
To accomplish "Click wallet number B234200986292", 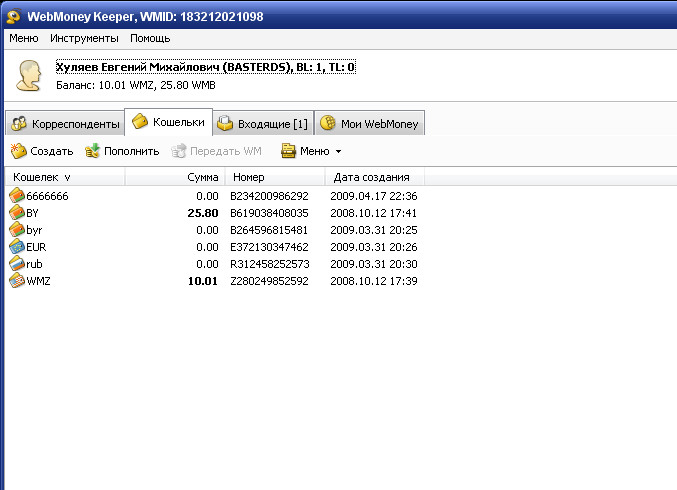I will point(269,196).
